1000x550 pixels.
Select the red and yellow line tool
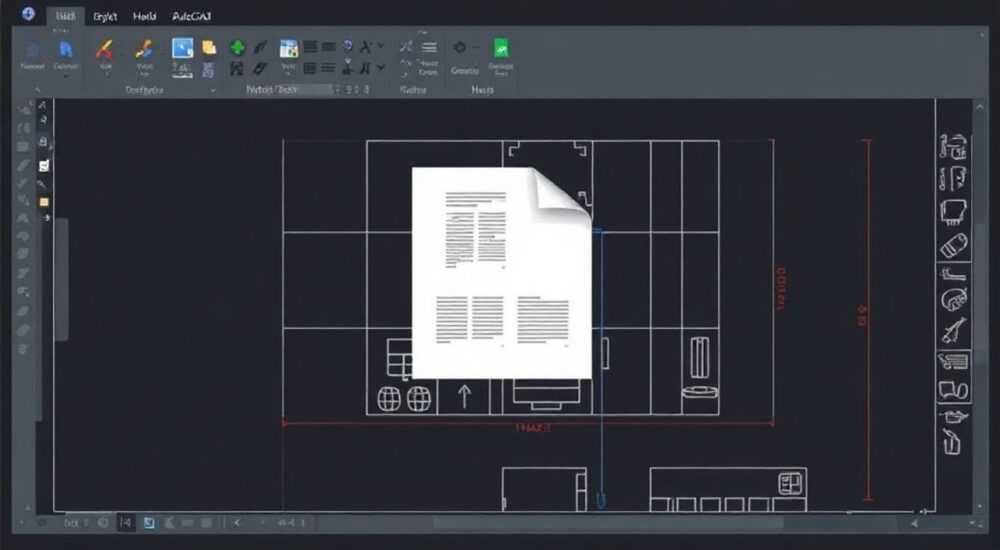pyautogui.click(x=105, y=49)
